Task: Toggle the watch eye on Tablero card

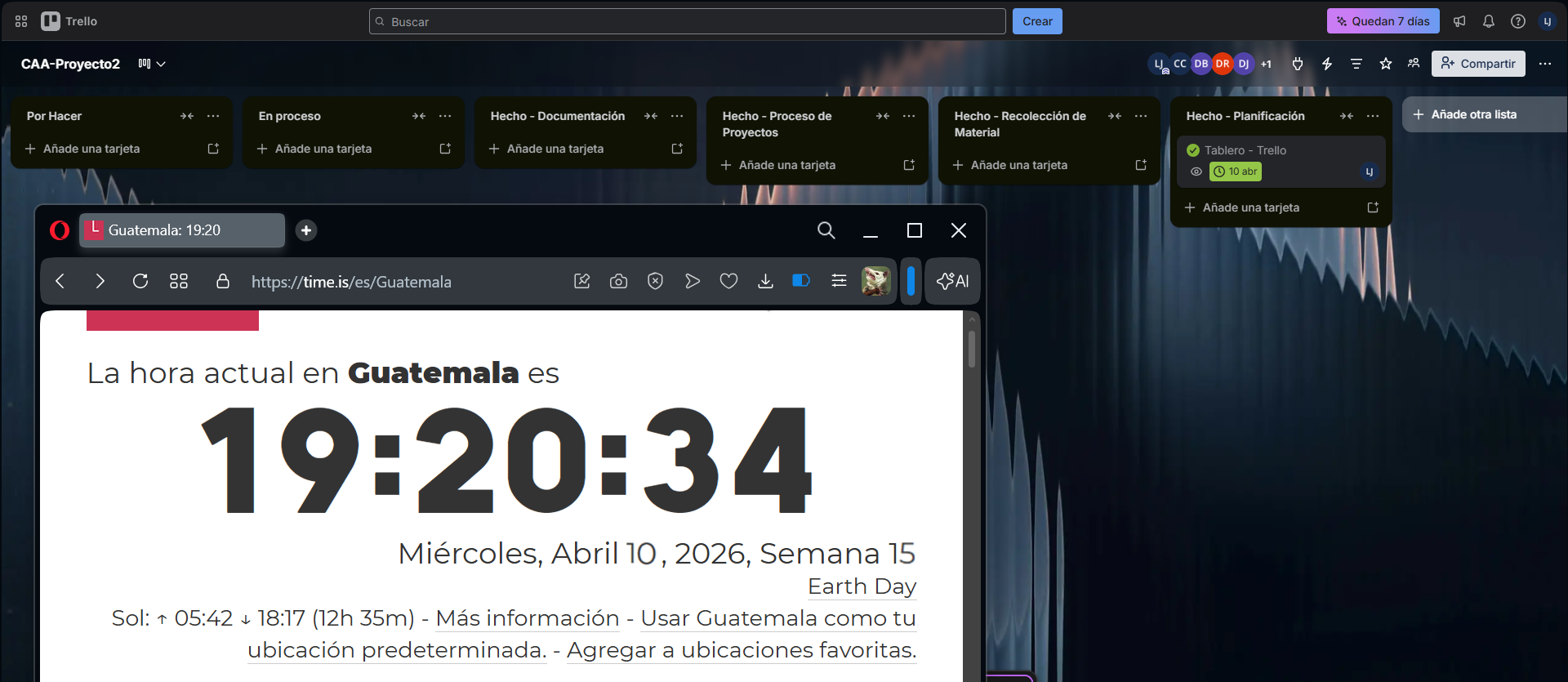Action: [x=1196, y=172]
